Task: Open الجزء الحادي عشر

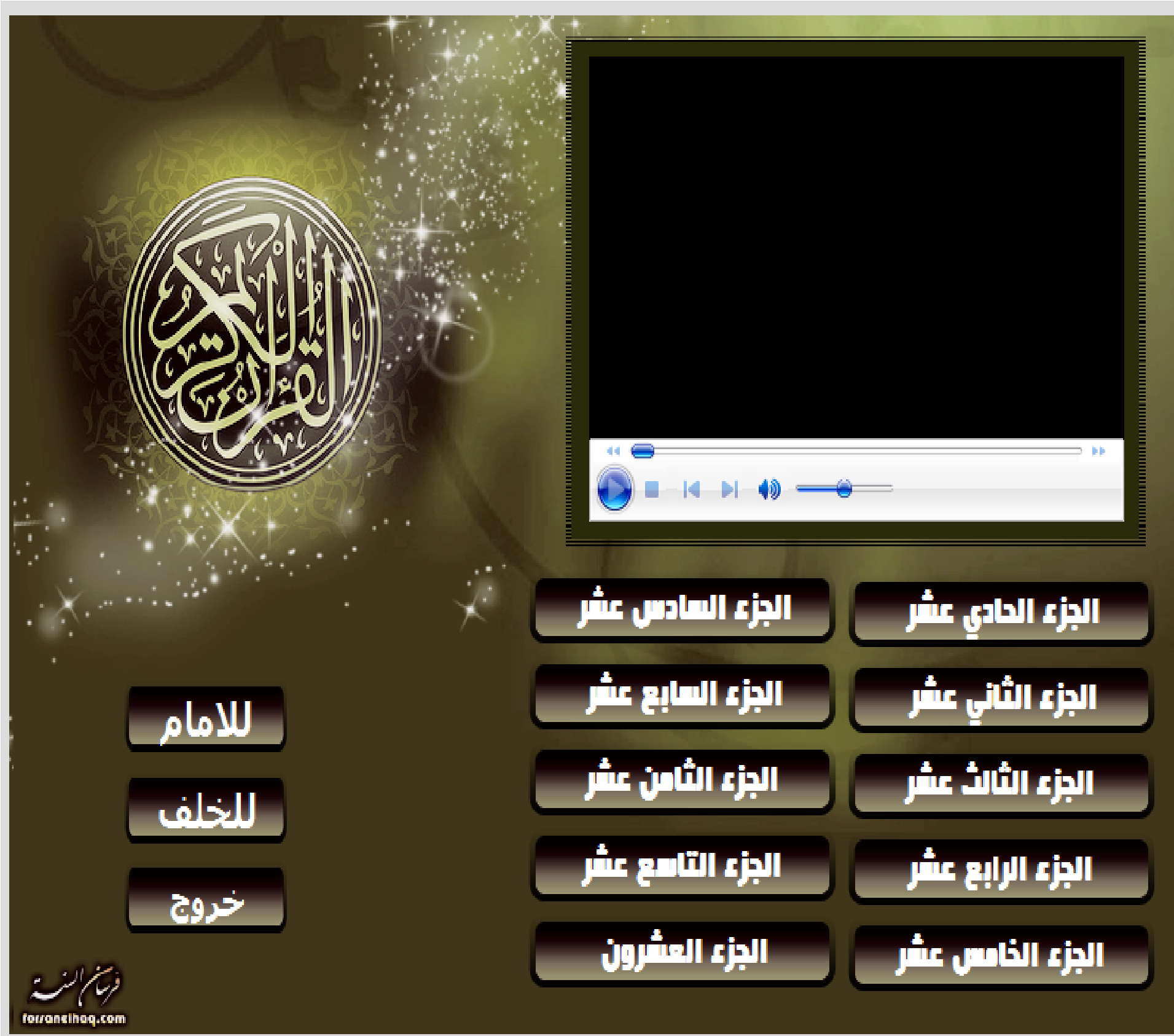Action: [x=1001, y=613]
